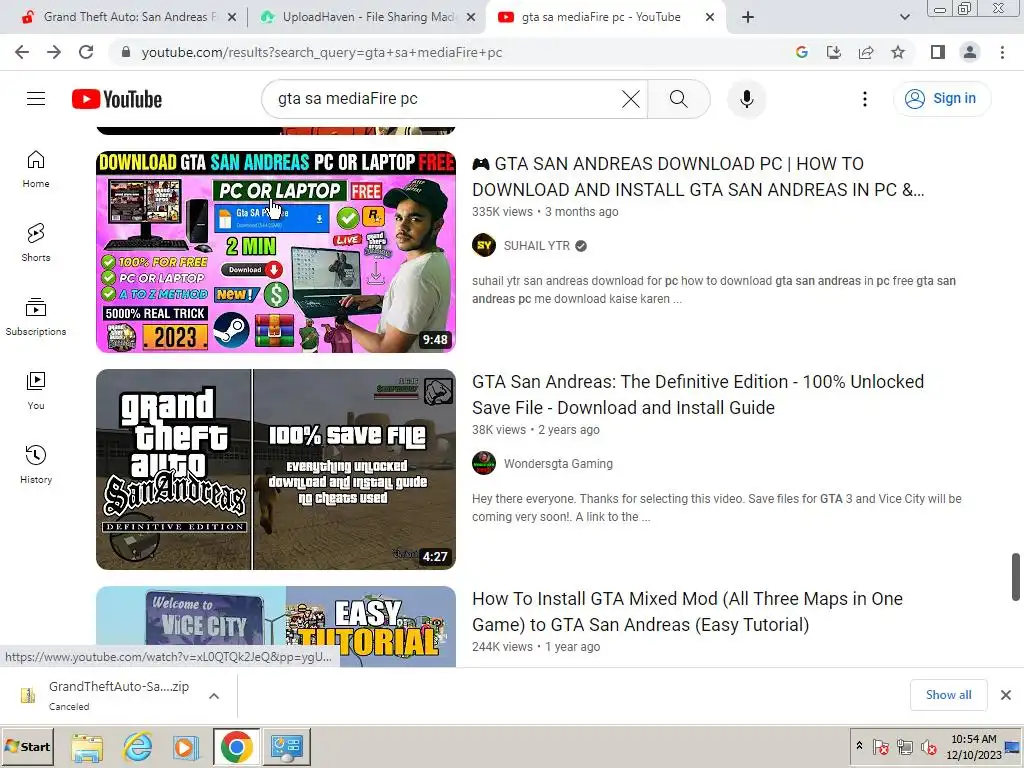Open Definitive Edition 100% Unlocked Save File title
The height and width of the screenshot is (768, 1024).
point(698,394)
